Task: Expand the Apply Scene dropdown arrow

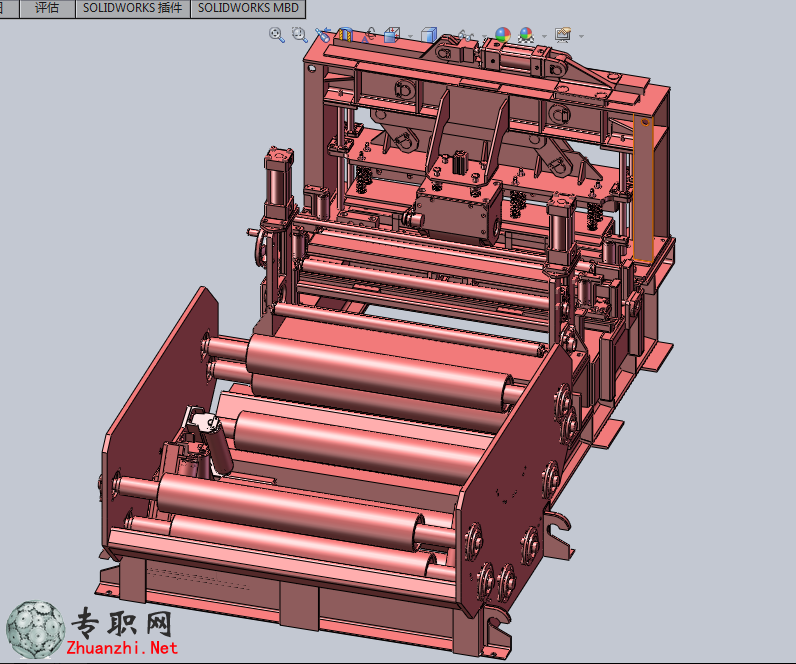Action: (x=544, y=37)
